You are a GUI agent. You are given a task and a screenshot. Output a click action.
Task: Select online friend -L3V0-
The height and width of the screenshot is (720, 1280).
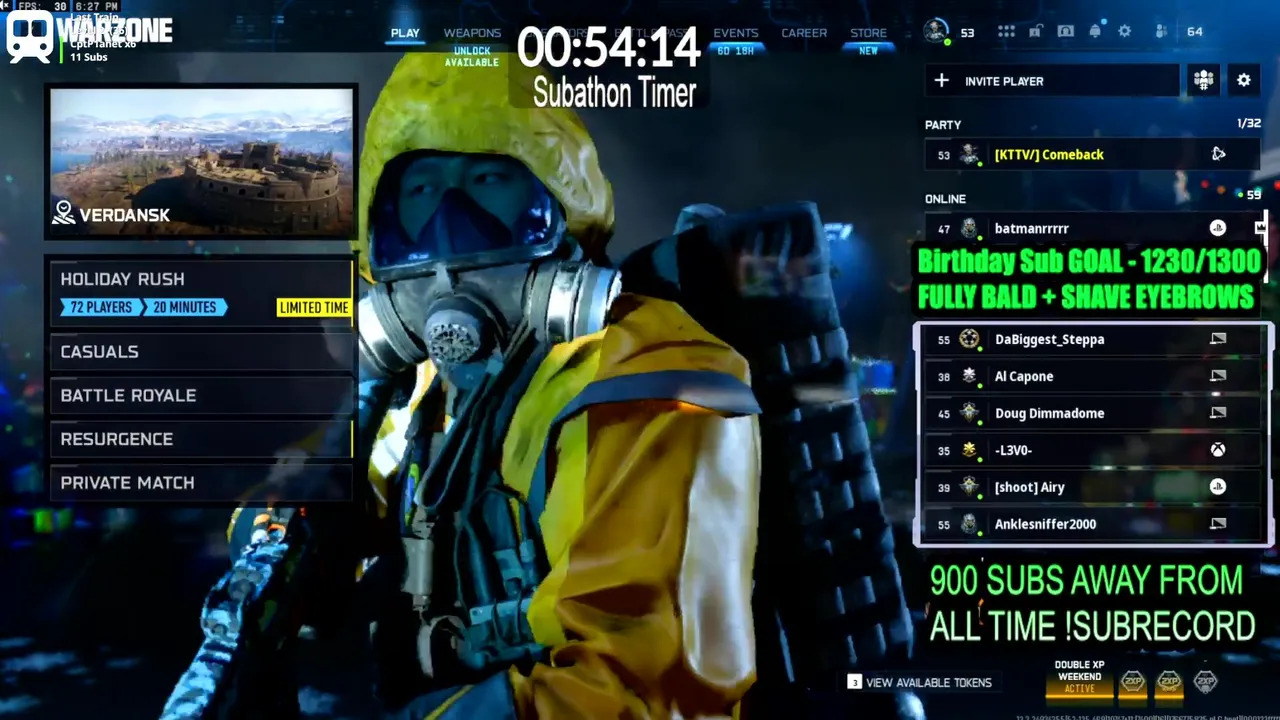(x=1092, y=450)
